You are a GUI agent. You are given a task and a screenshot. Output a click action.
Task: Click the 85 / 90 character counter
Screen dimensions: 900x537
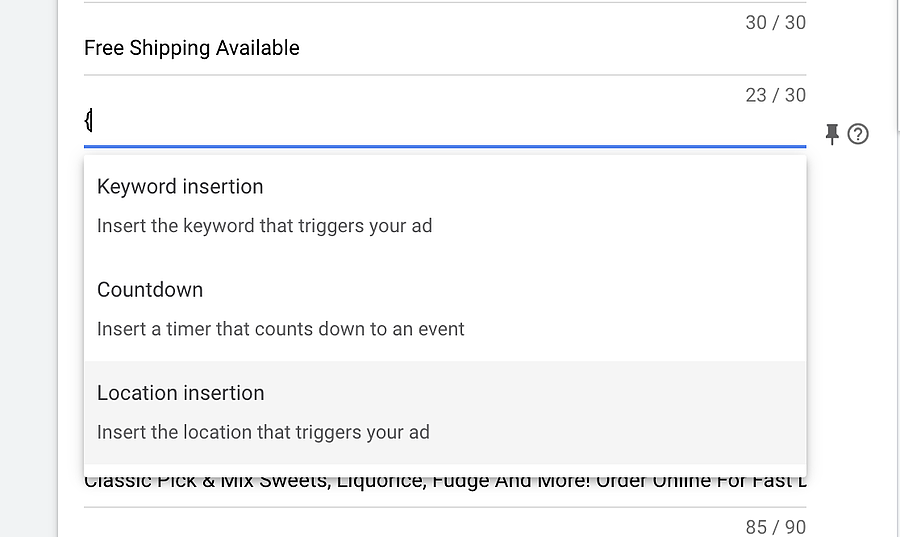click(x=775, y=527)
